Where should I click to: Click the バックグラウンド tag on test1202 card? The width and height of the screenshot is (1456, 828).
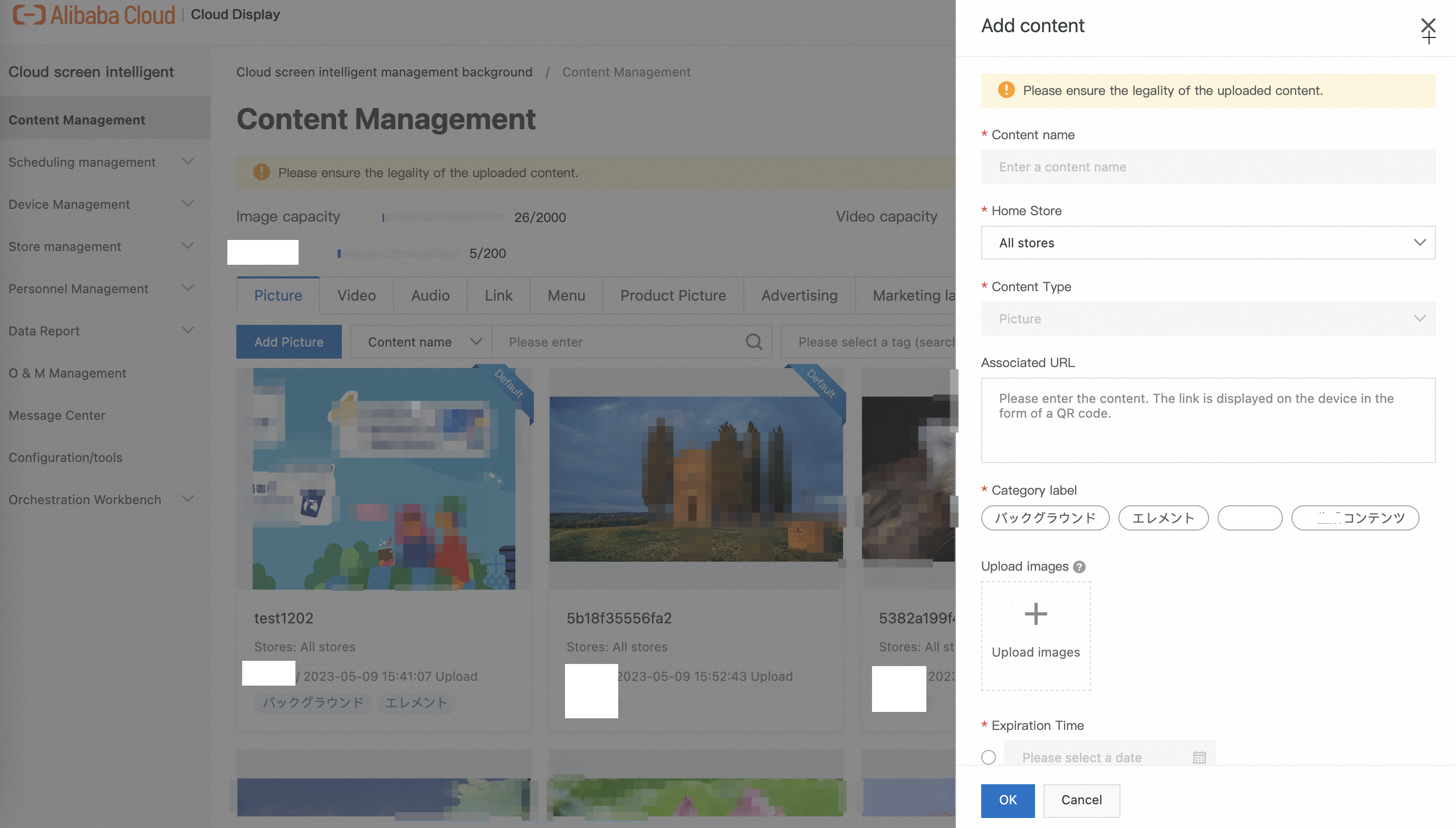[x=313, y=702]
